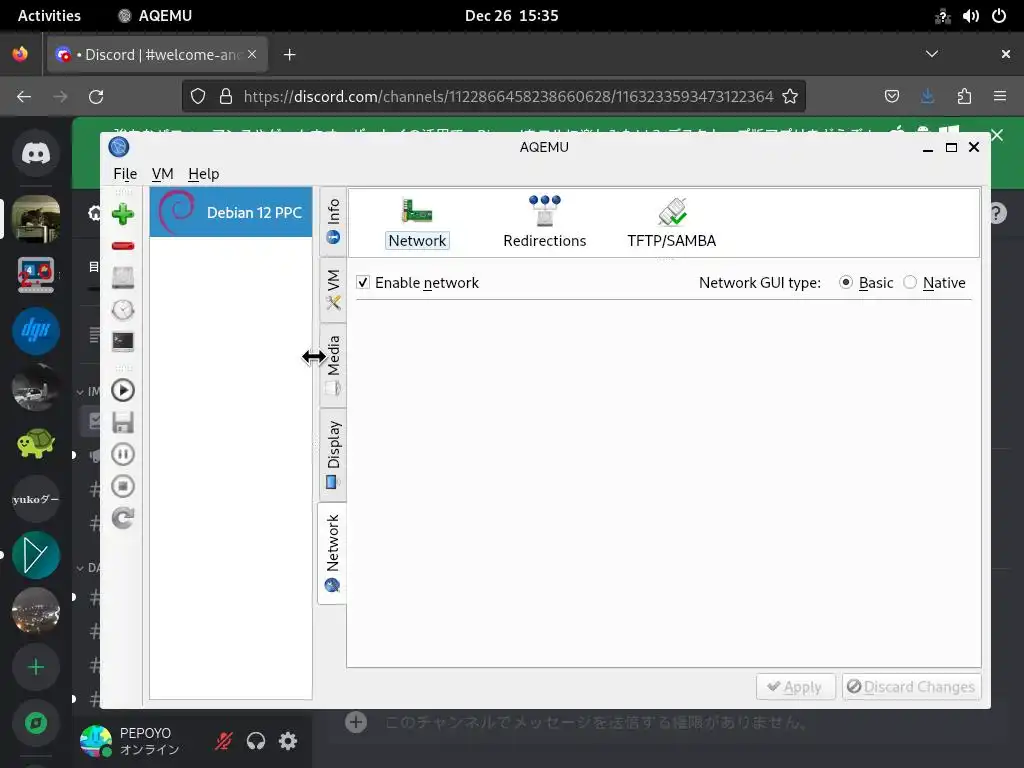Click the Apply button

click(795, 687)
